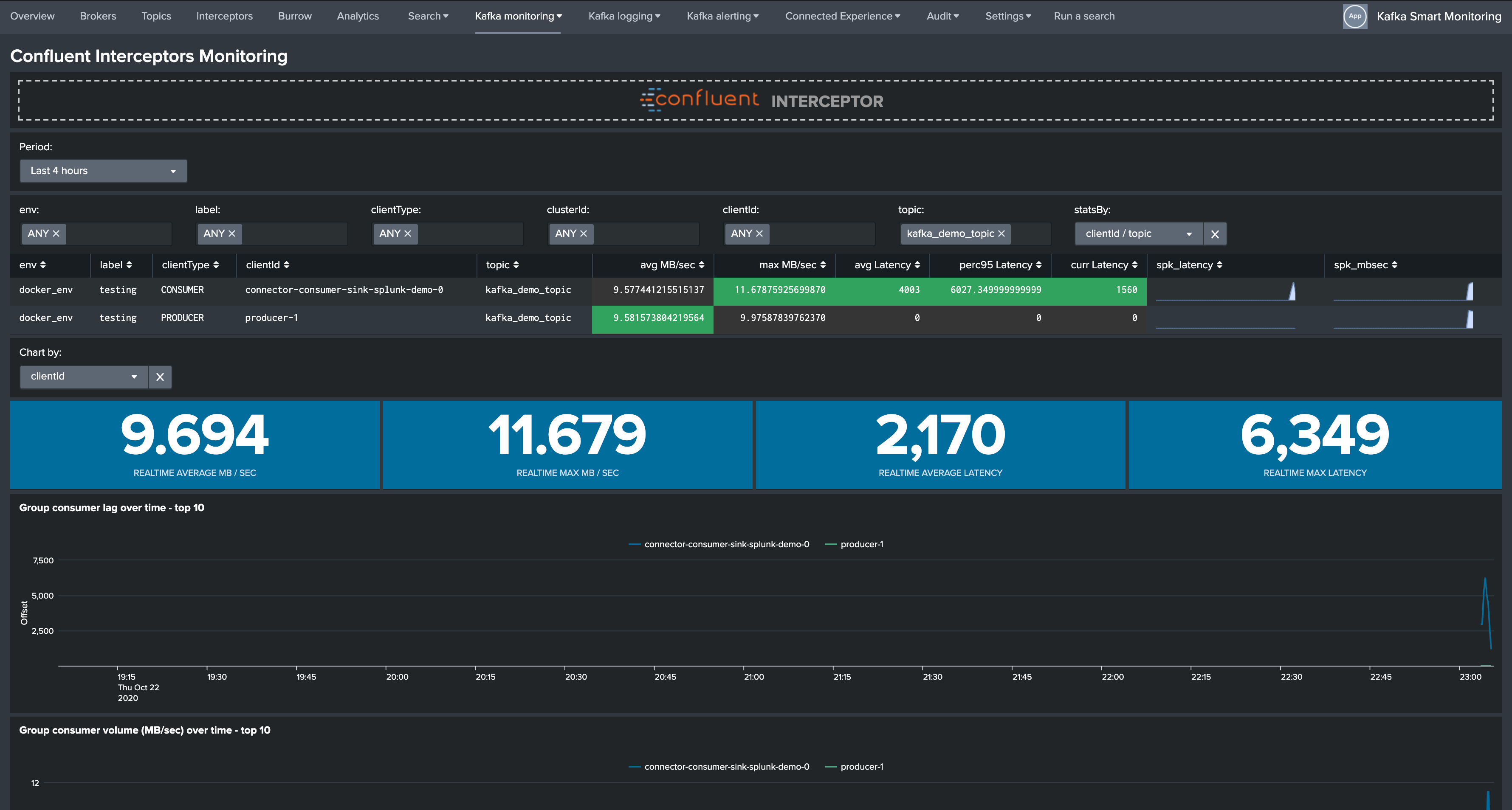The image size is (1512, 810).
Task: Click the spk_mbsec sparkline in PRODUCER row
Action: (1403, 319)
